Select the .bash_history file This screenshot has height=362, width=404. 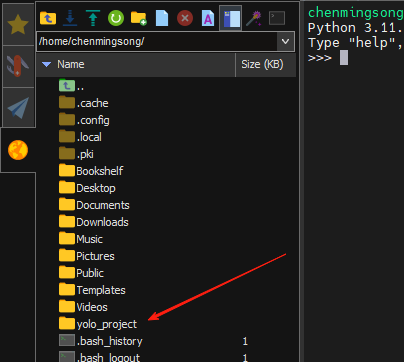pyautogui.click(x=101, y=341)
